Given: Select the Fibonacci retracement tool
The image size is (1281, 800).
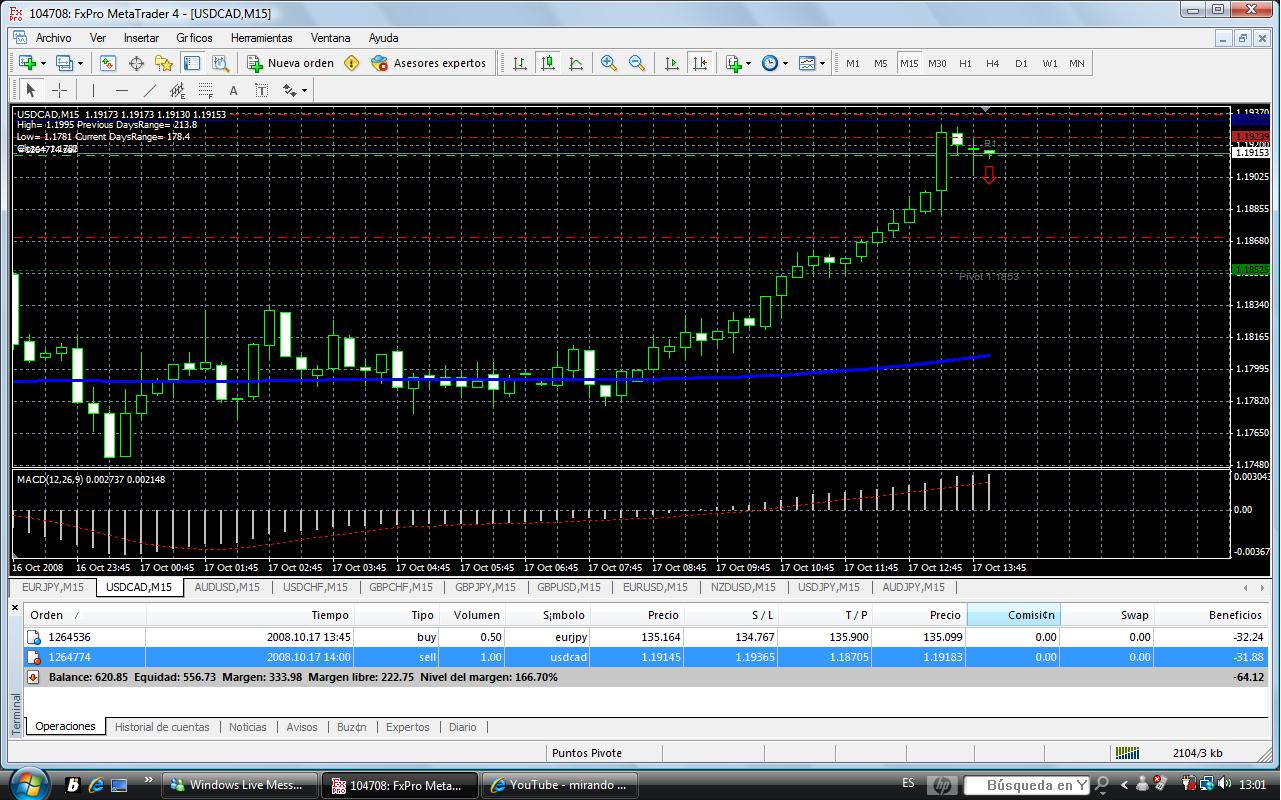Looking at the screenshot, I should [205, 90].
